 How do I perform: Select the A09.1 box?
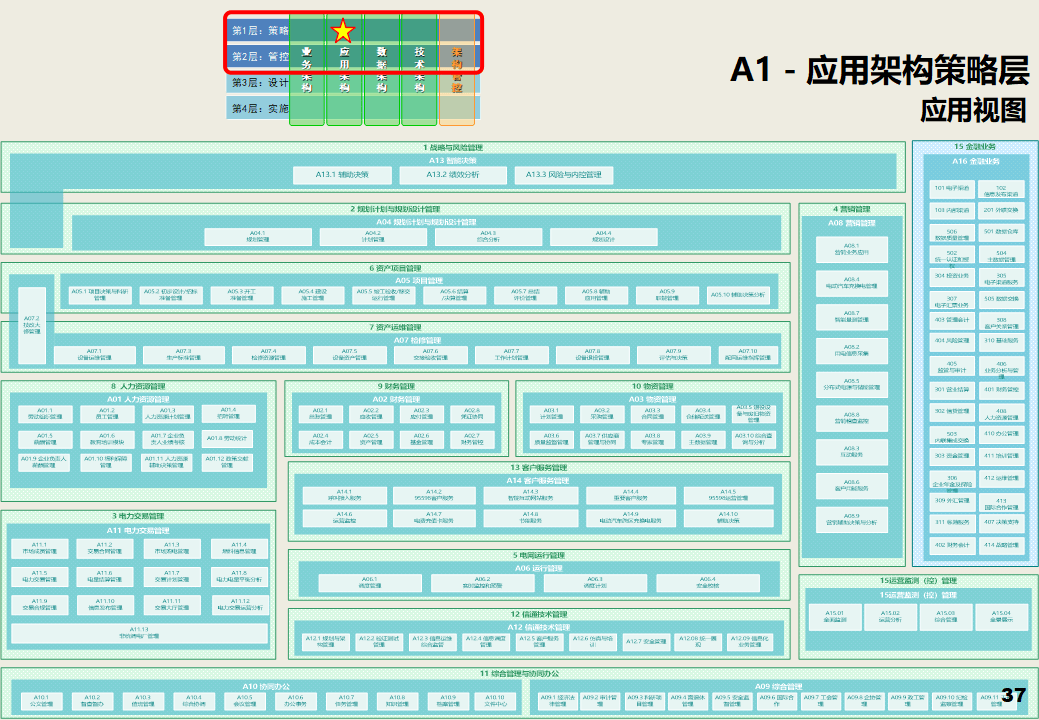(557, 701)
